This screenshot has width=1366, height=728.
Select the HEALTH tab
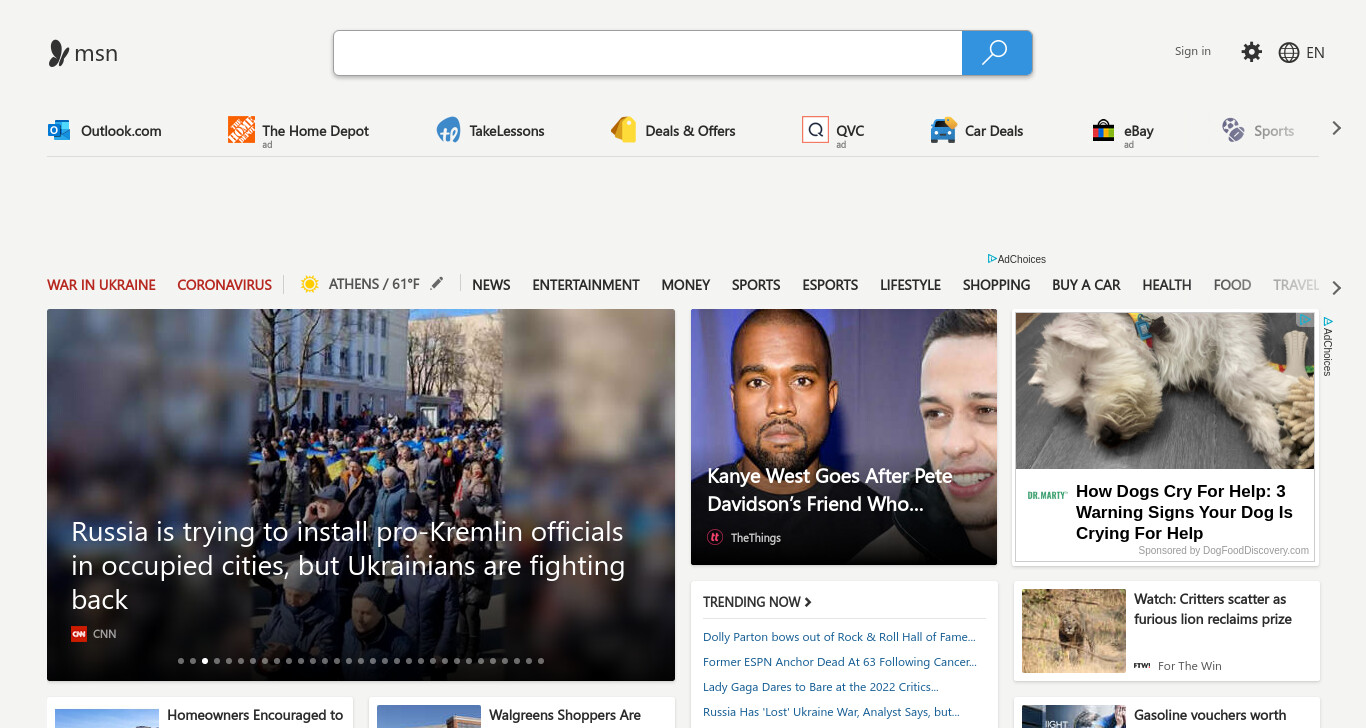pos(1167,285)
